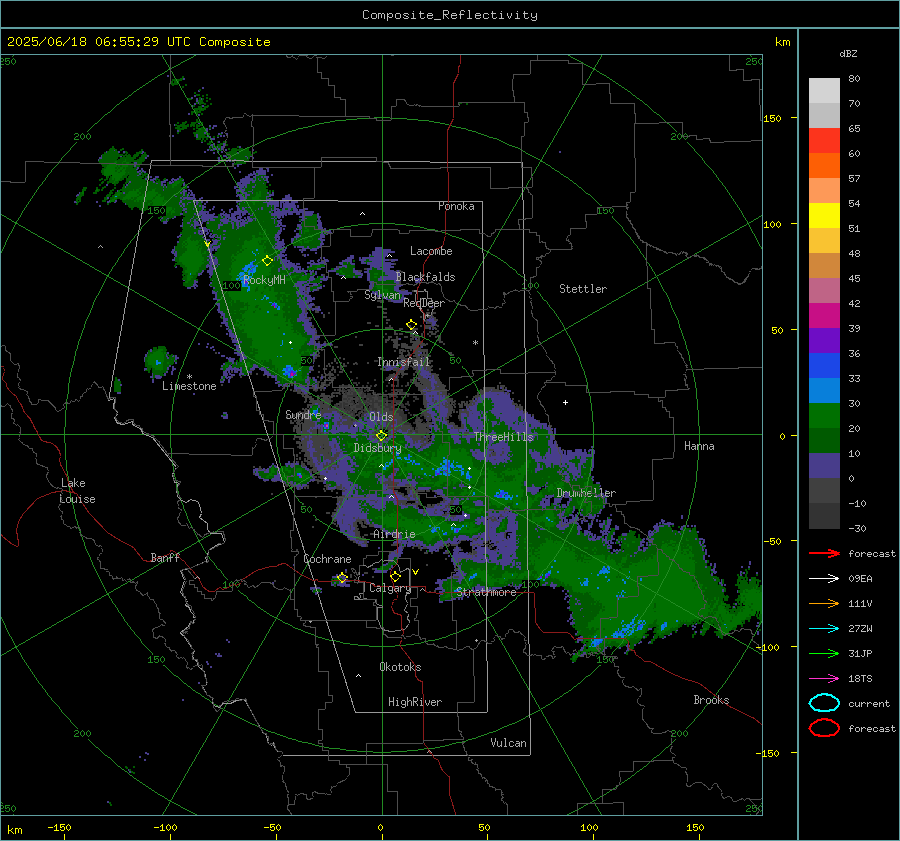Click the HighRiver map label
This screenshot has width=900, height=841.
pos(415,702)
